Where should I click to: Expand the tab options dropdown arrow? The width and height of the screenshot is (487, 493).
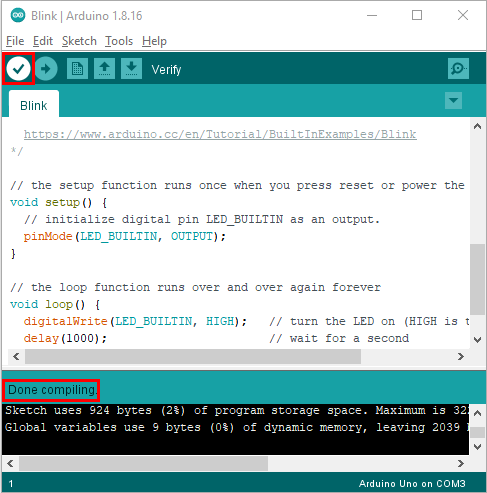[453, 100]
